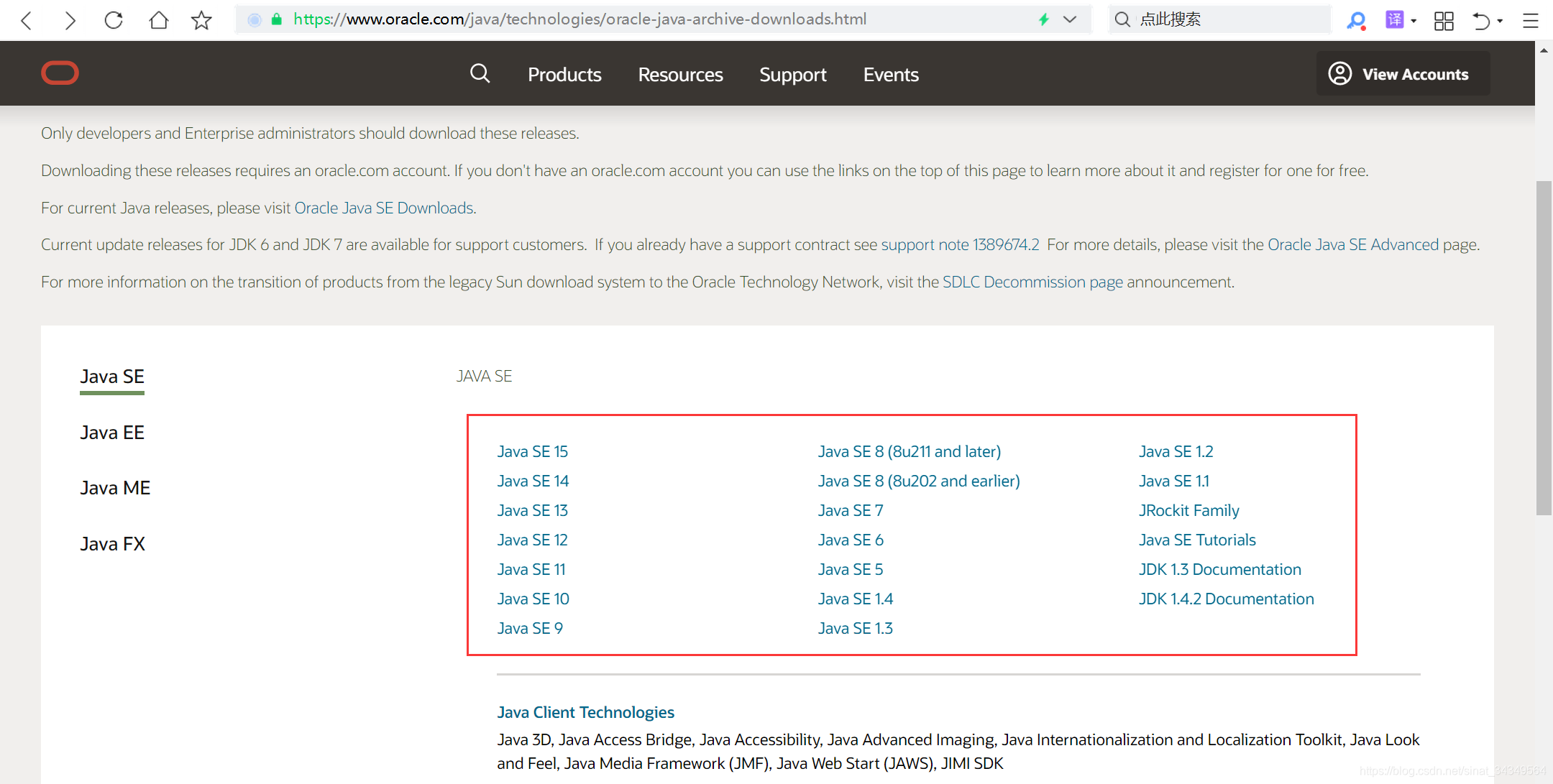The image size is (1553, 784).
Task: Open the Java SE 1.3 link
Action: (856, 628)
